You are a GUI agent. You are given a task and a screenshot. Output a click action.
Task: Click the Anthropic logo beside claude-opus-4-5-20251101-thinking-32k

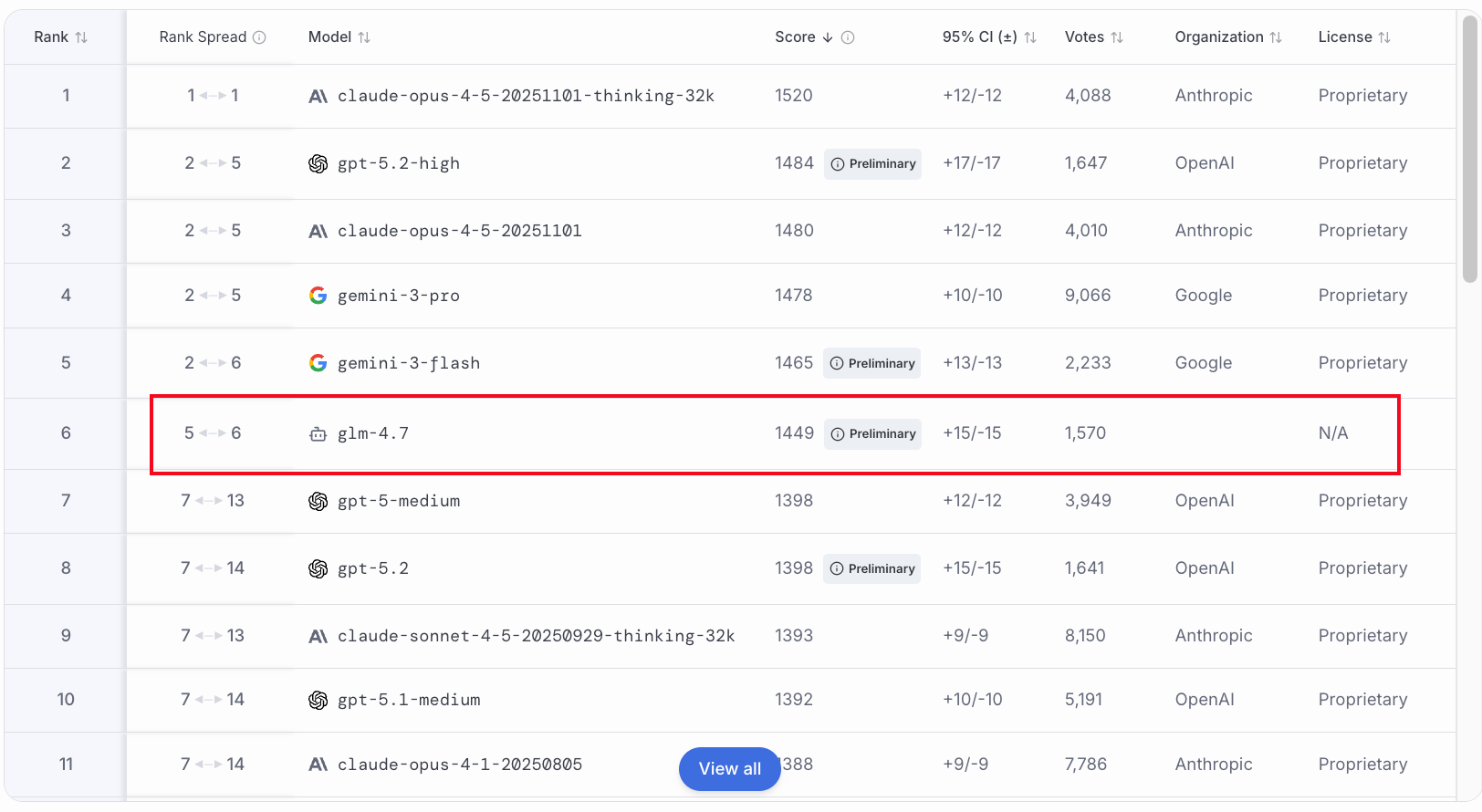(x=318, y=96)
